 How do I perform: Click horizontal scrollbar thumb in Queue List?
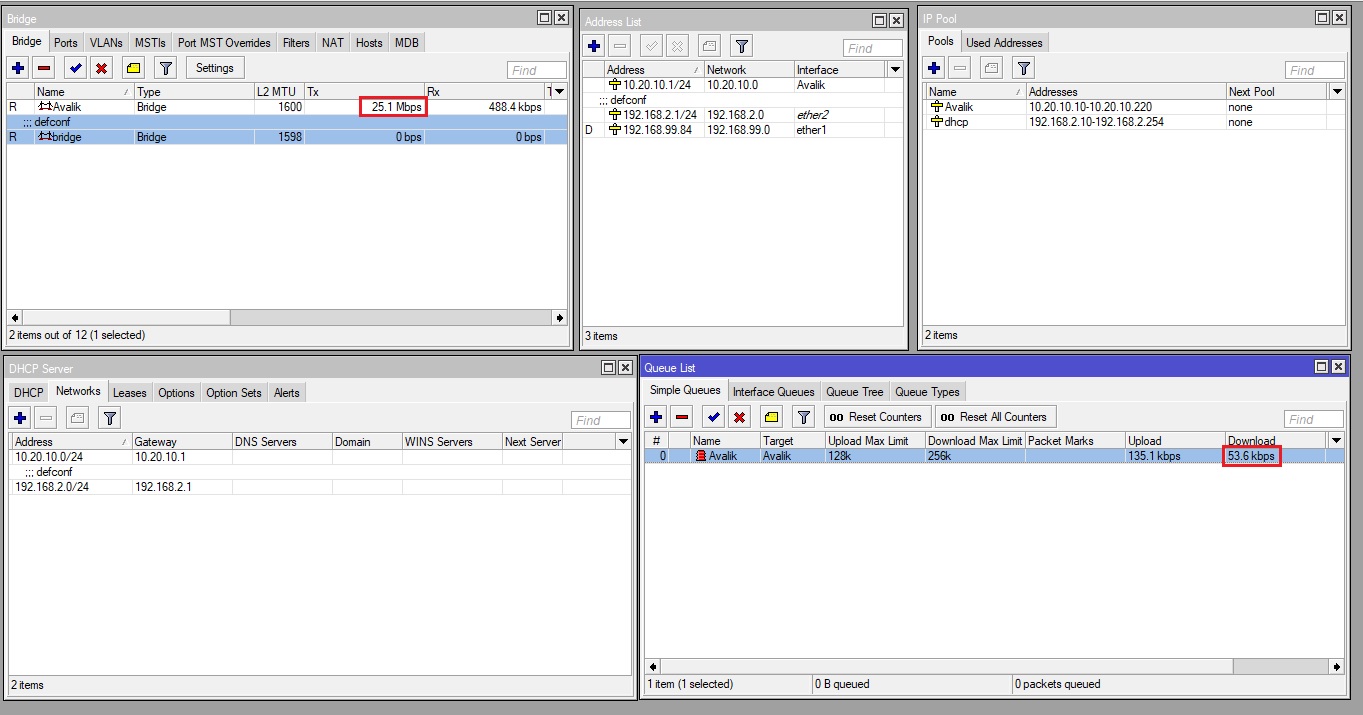(x=946, y=666)
